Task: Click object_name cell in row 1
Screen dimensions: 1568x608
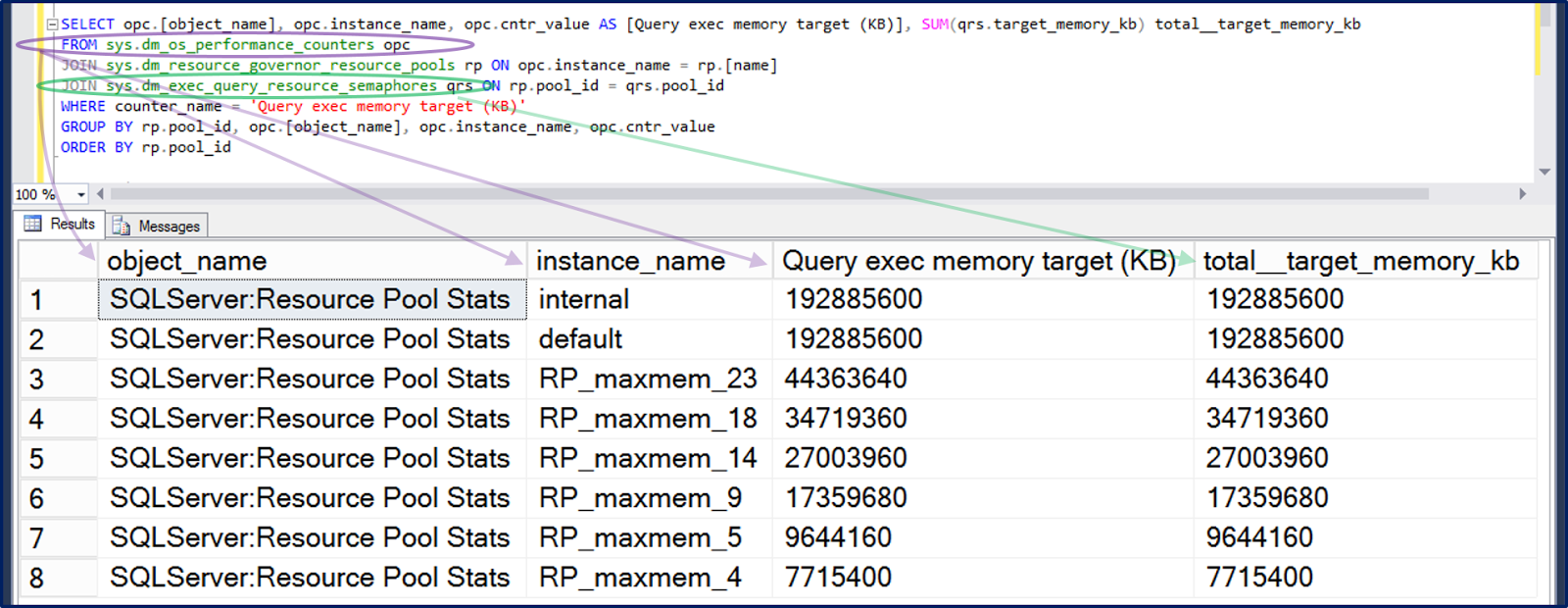Action: 313,299
